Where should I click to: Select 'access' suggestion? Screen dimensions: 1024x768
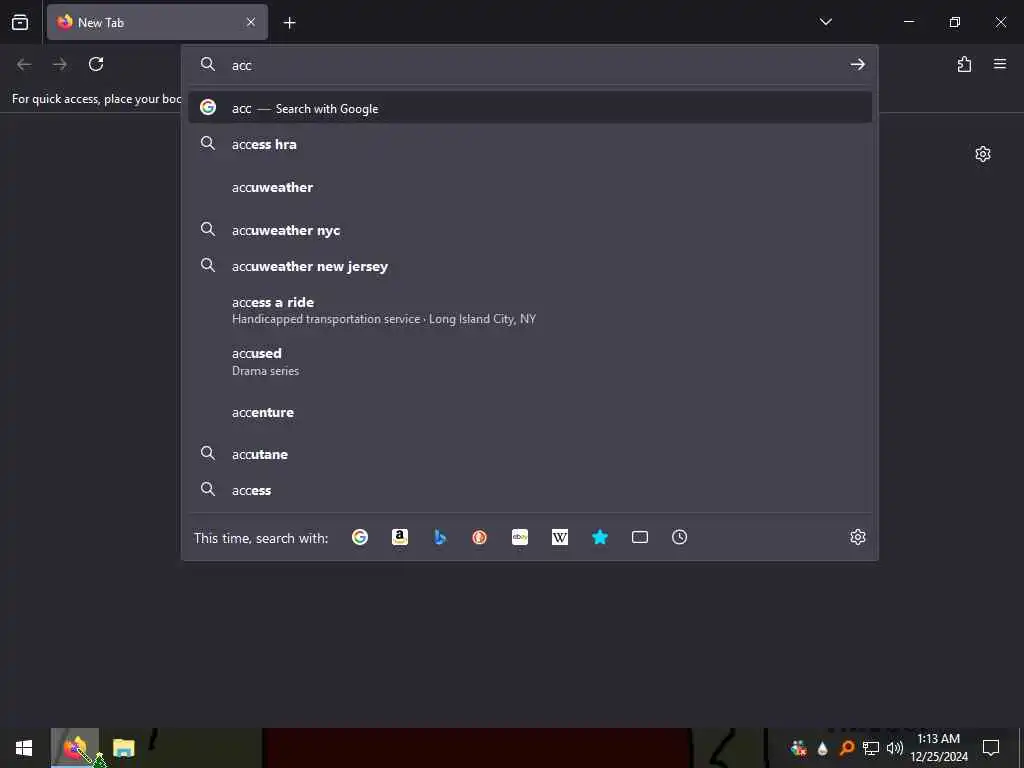[x=530, y=490]
